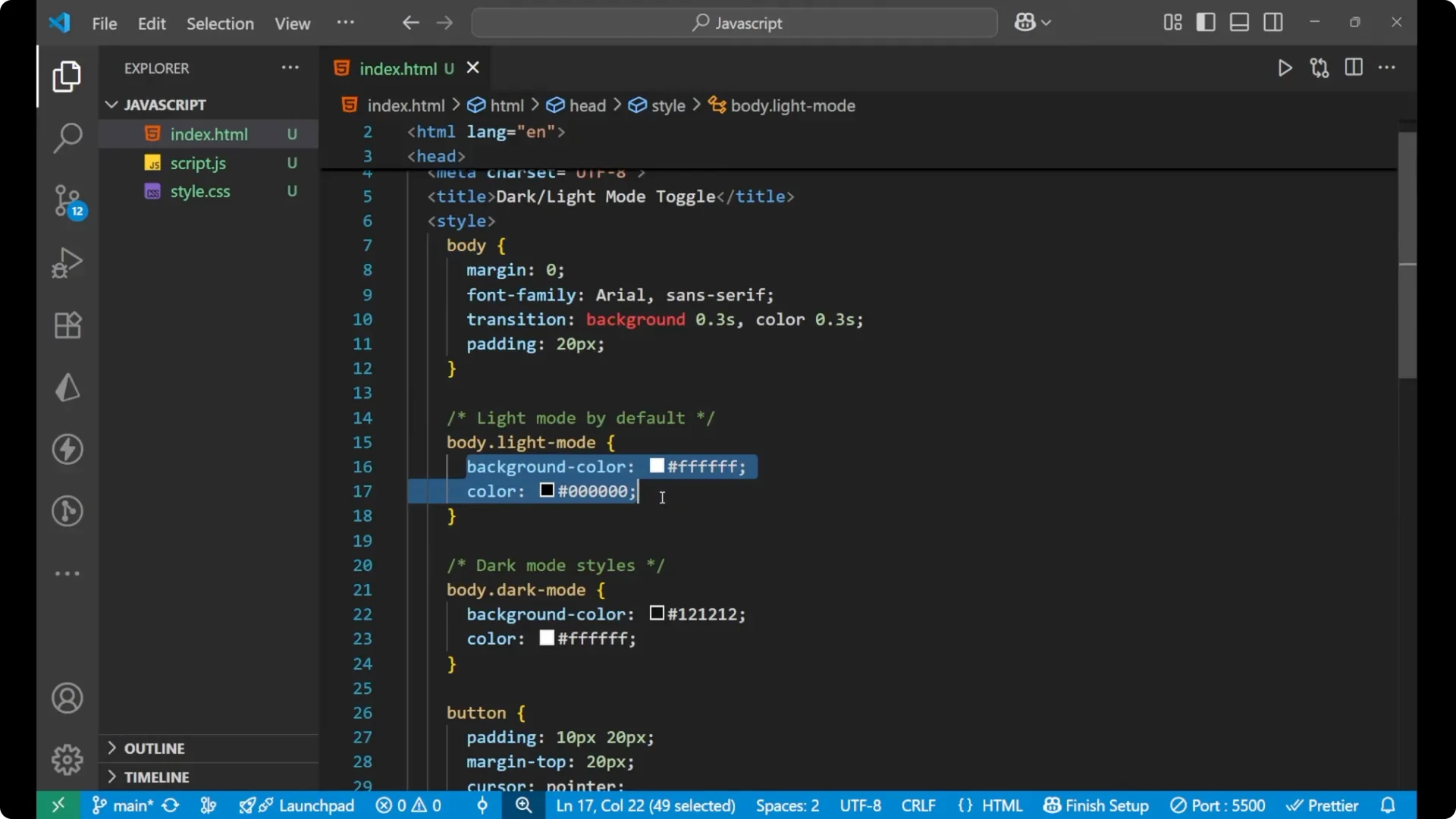The image size is (1456, 819).
Task: Toggle the bottom panel visibility
Action: pos(1239,22)
